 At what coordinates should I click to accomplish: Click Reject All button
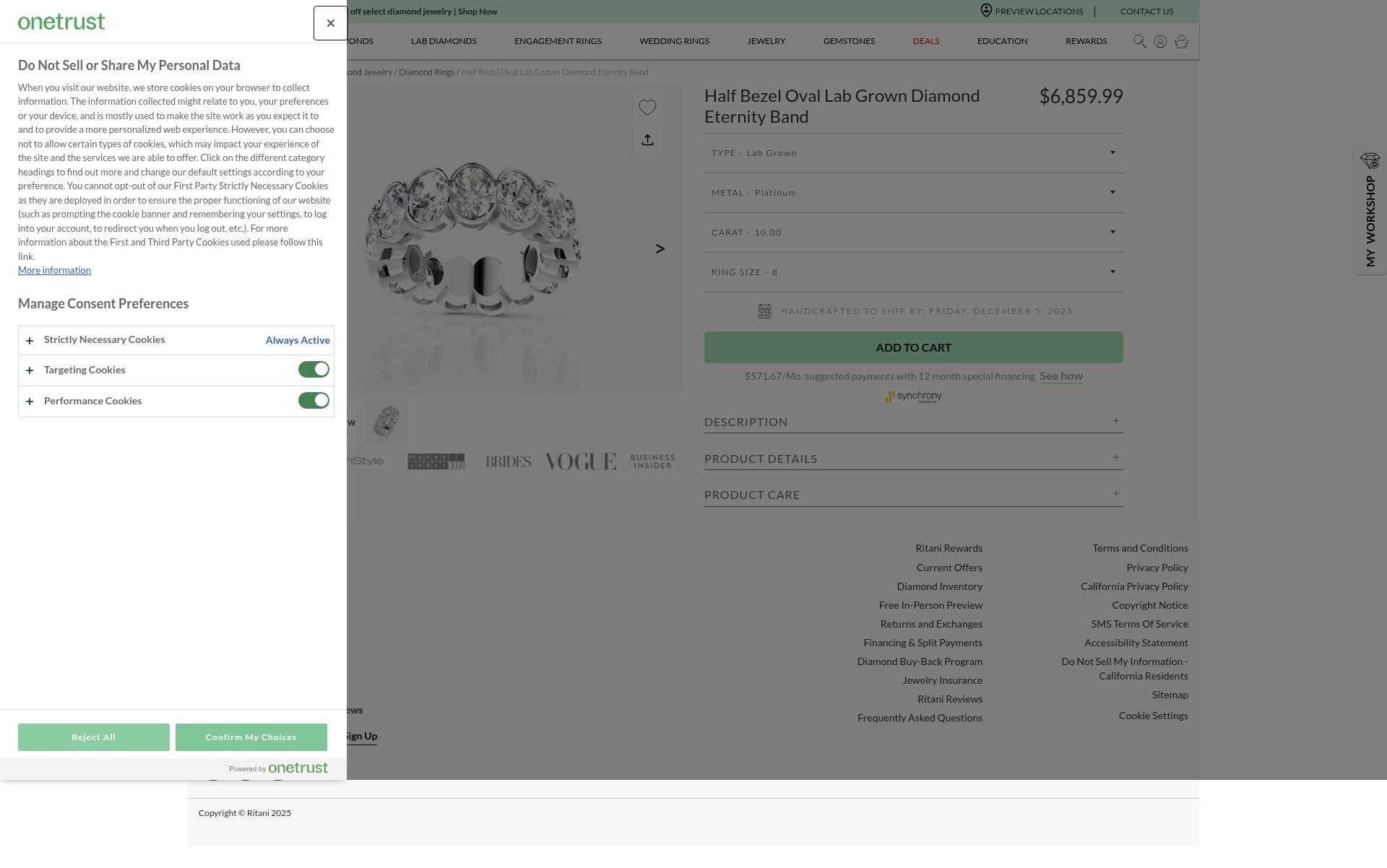[94, 737]
